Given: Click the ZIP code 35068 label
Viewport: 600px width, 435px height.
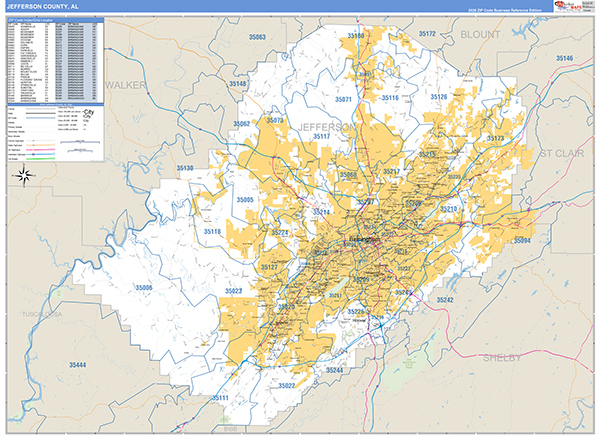Looking at the screenshot, I should [348, 175].
